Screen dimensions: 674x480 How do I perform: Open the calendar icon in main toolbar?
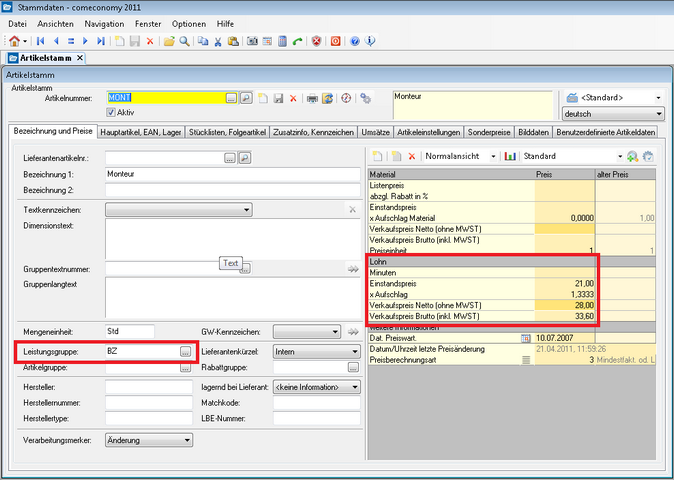pos(267,41)
